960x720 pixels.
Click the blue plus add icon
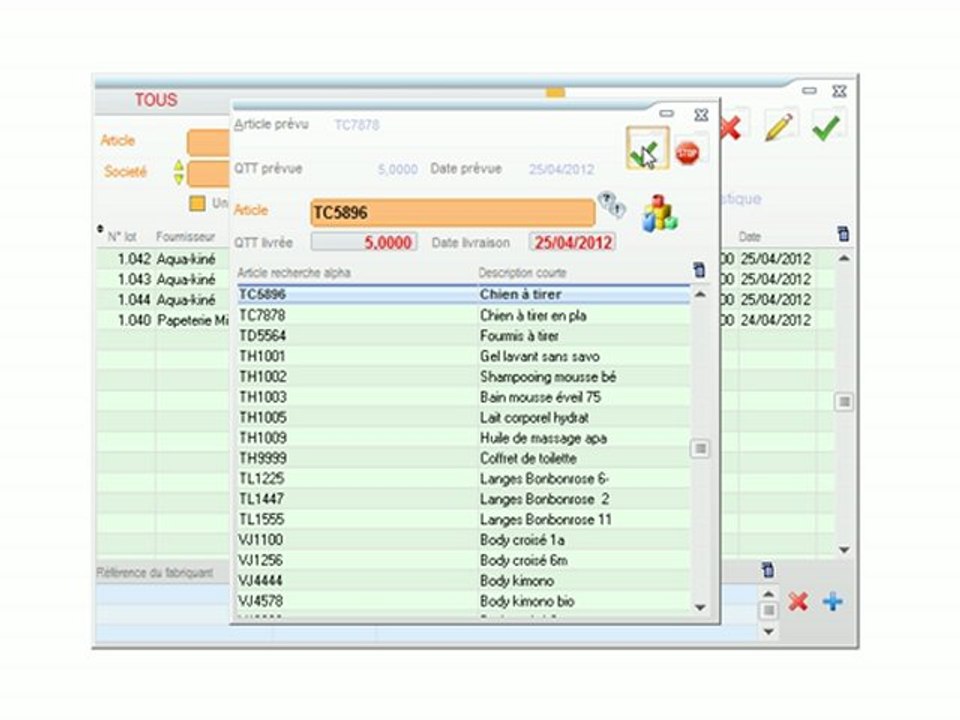click(x=833, y=602)
